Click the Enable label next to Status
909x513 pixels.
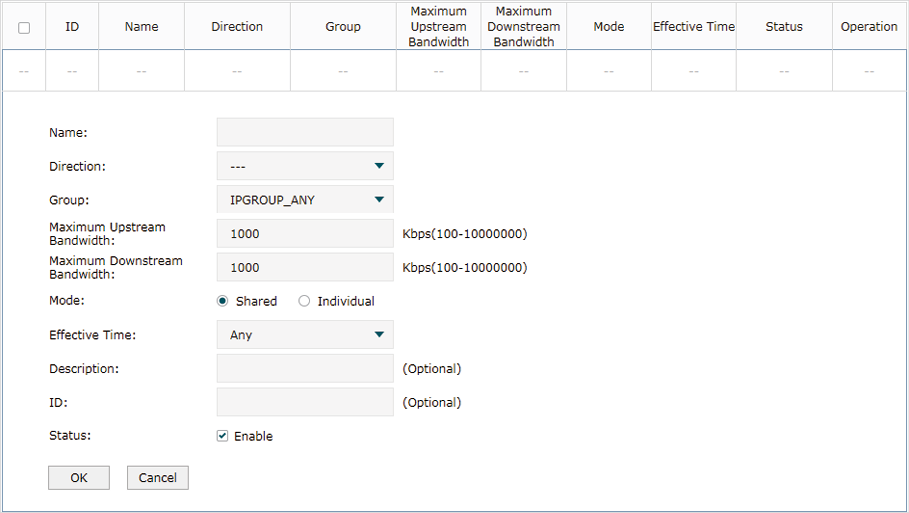tap(253, 436)
